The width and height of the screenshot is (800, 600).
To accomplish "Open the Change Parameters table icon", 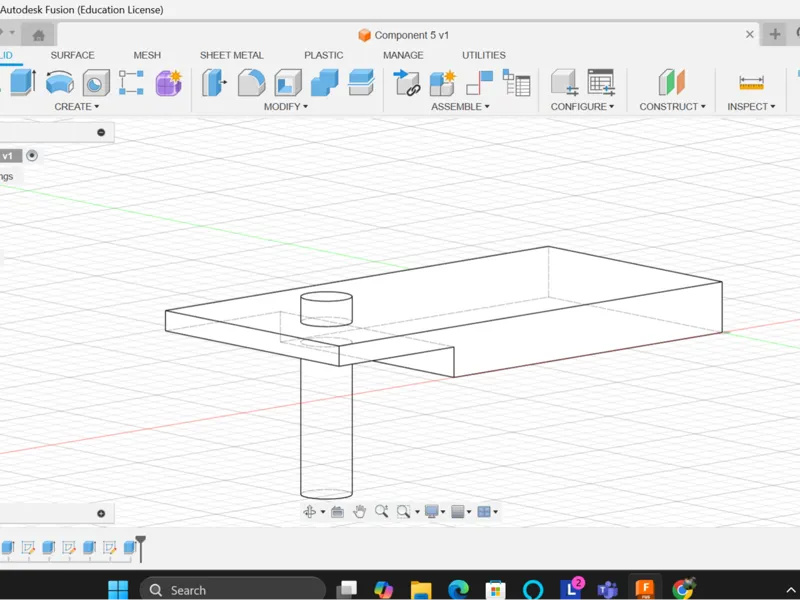I will (601, 82).
